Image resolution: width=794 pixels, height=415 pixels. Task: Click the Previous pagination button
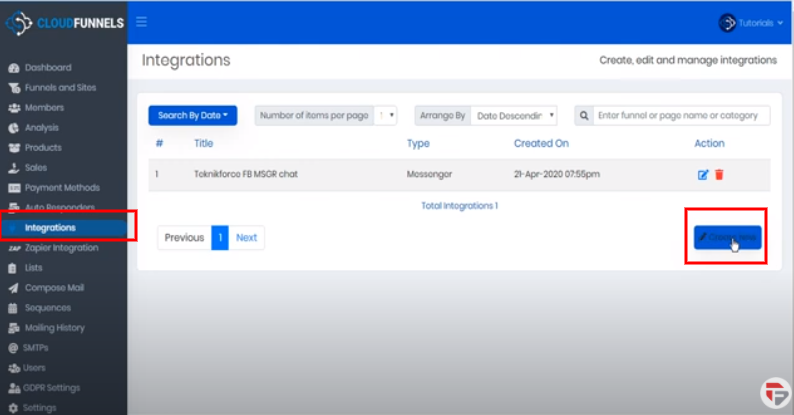coord(184,238)
